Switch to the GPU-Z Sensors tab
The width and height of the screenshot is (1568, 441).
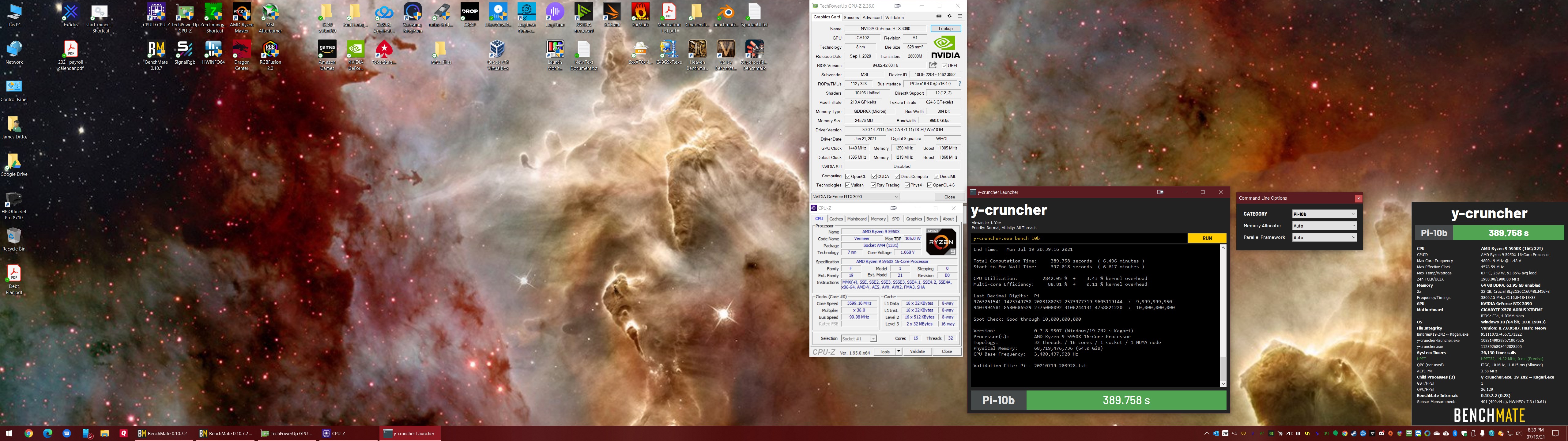click(851, 18)
